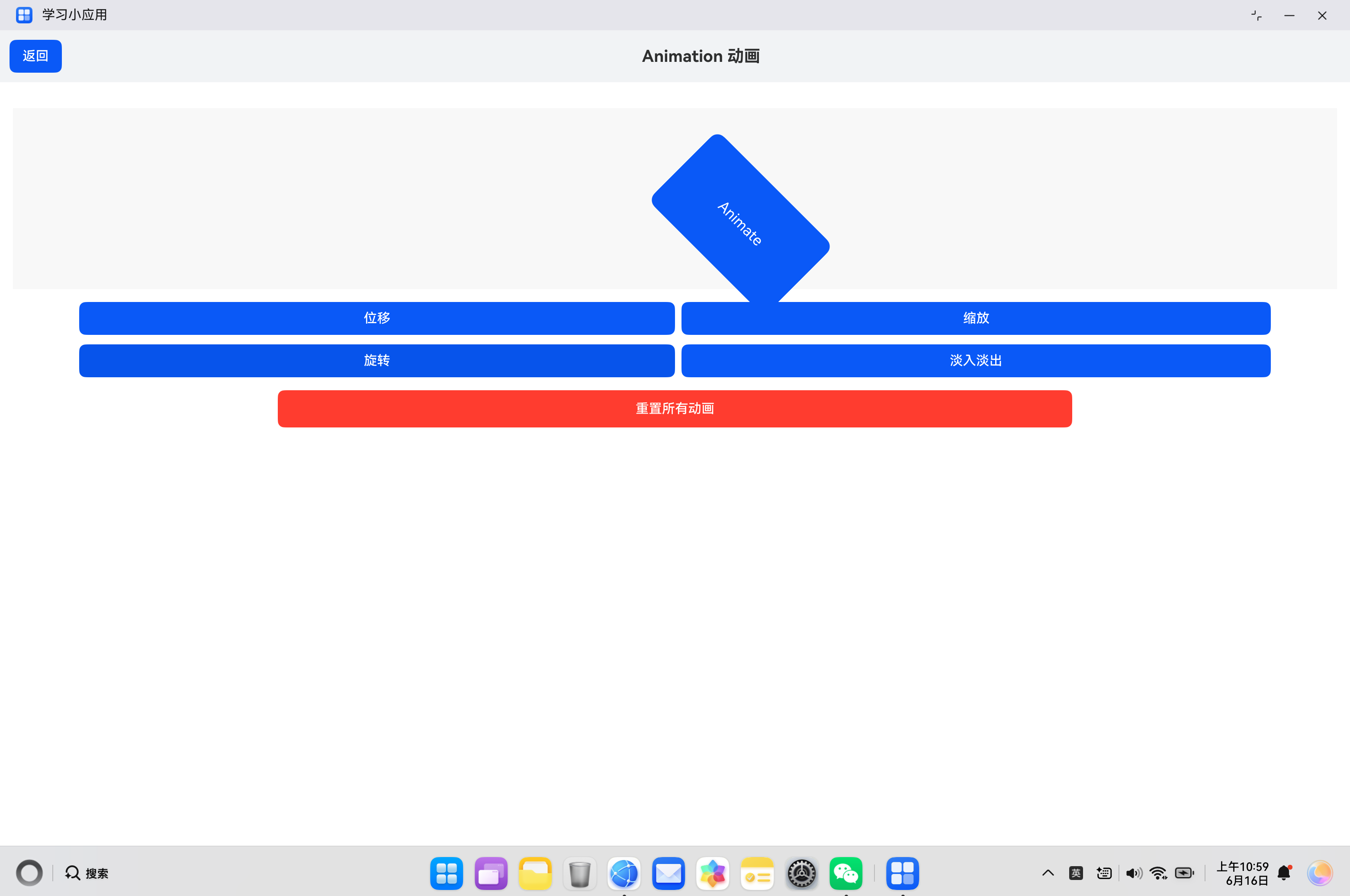Open the trash bin in dock

579,873
